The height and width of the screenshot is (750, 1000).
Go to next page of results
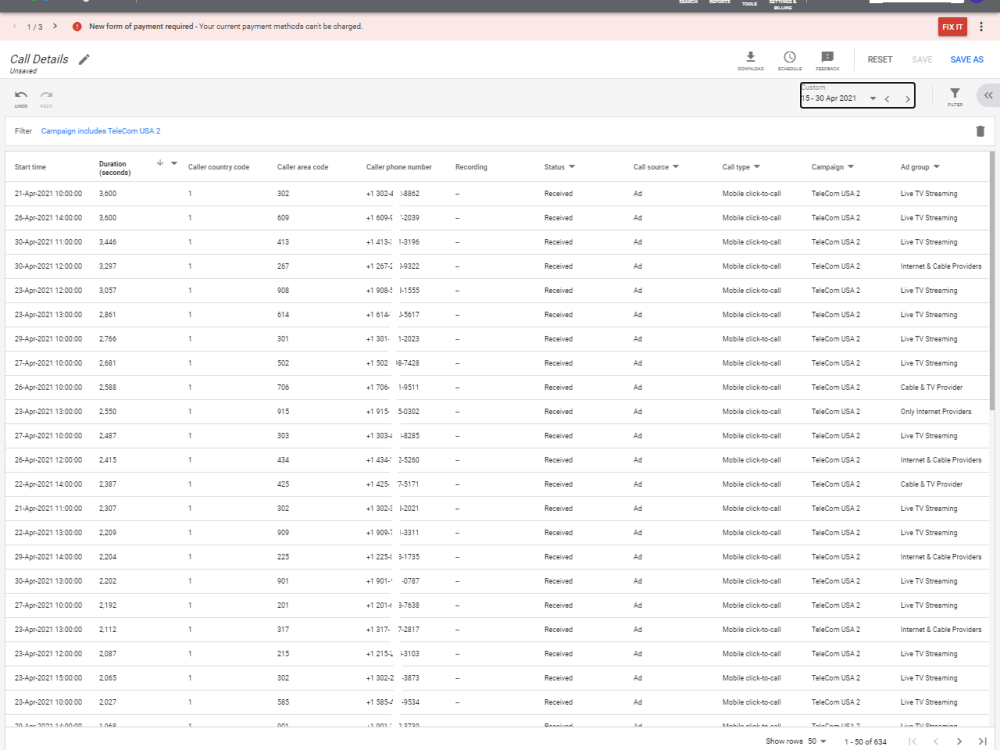[x=959, y=741]
